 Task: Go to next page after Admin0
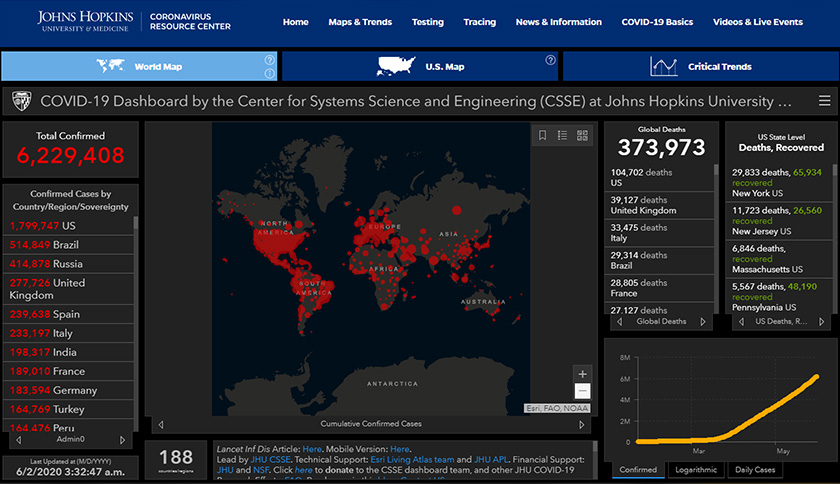[123, 439]
